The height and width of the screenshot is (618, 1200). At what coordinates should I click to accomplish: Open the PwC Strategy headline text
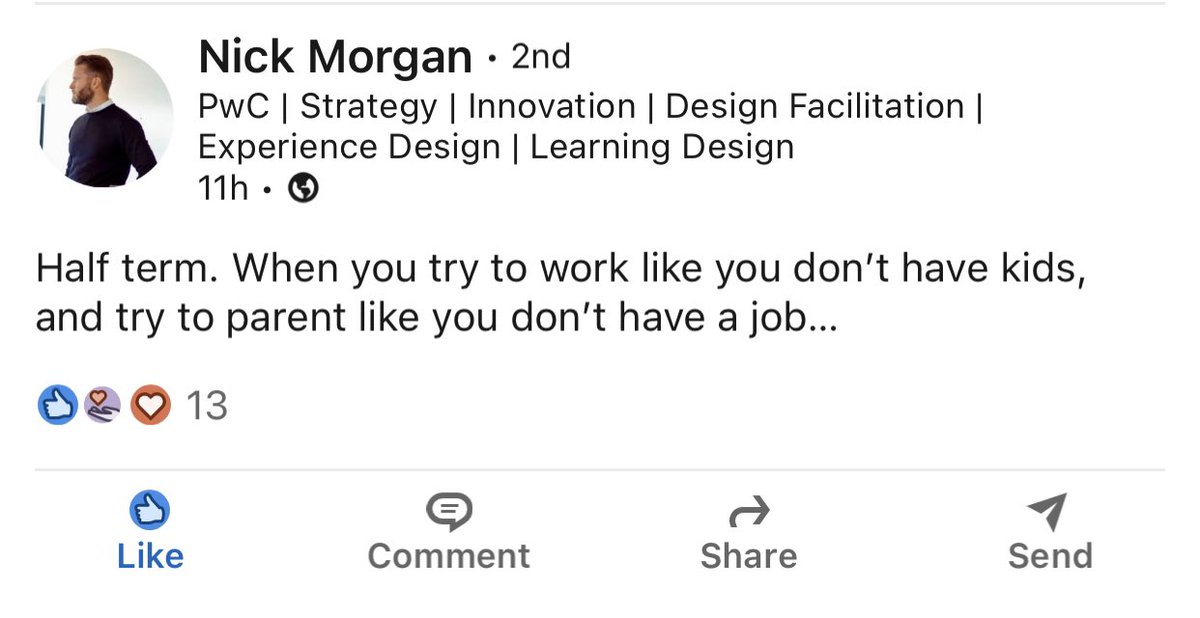point(591,107)
